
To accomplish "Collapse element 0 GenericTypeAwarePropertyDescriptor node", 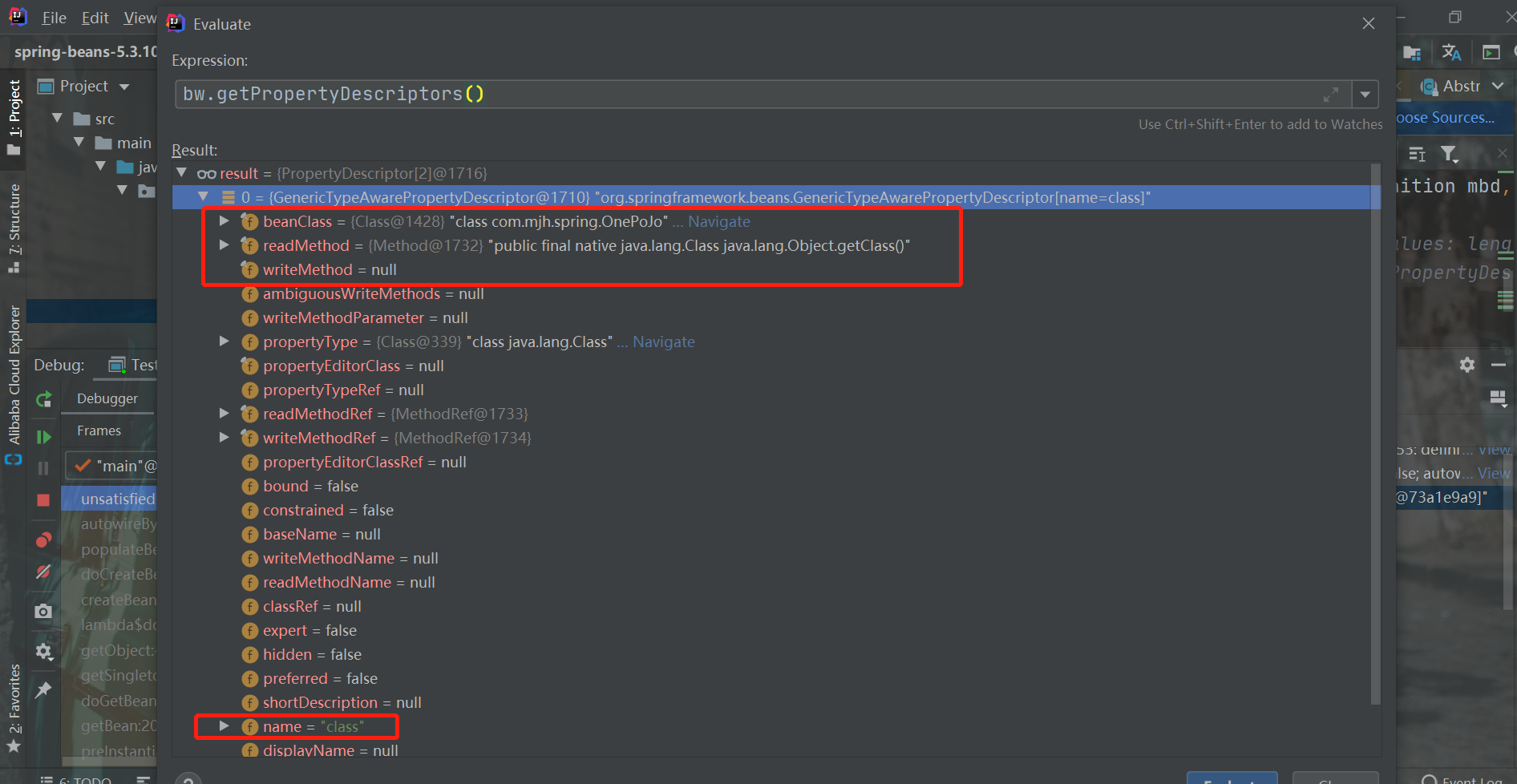I will pos(204,197).
